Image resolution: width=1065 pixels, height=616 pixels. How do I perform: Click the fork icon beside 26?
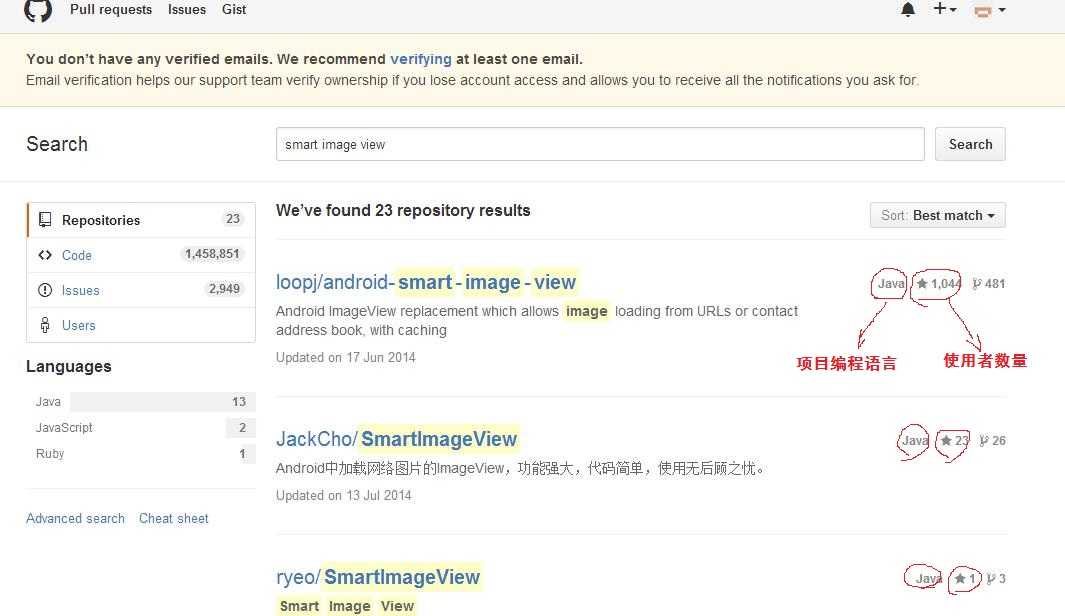click(x=984, y=441)
